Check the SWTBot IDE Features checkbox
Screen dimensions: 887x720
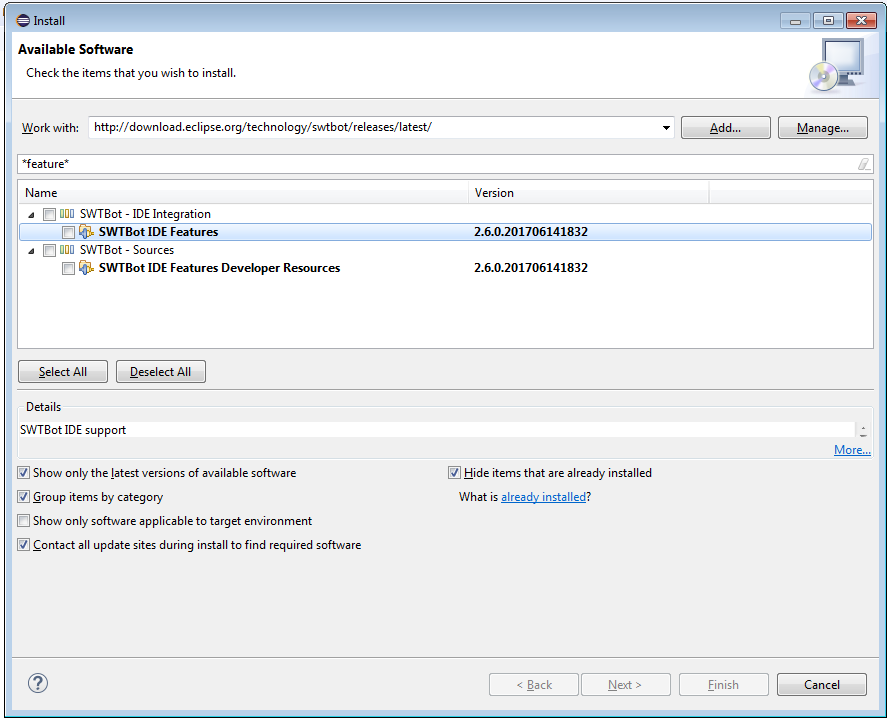coord(68,232)
